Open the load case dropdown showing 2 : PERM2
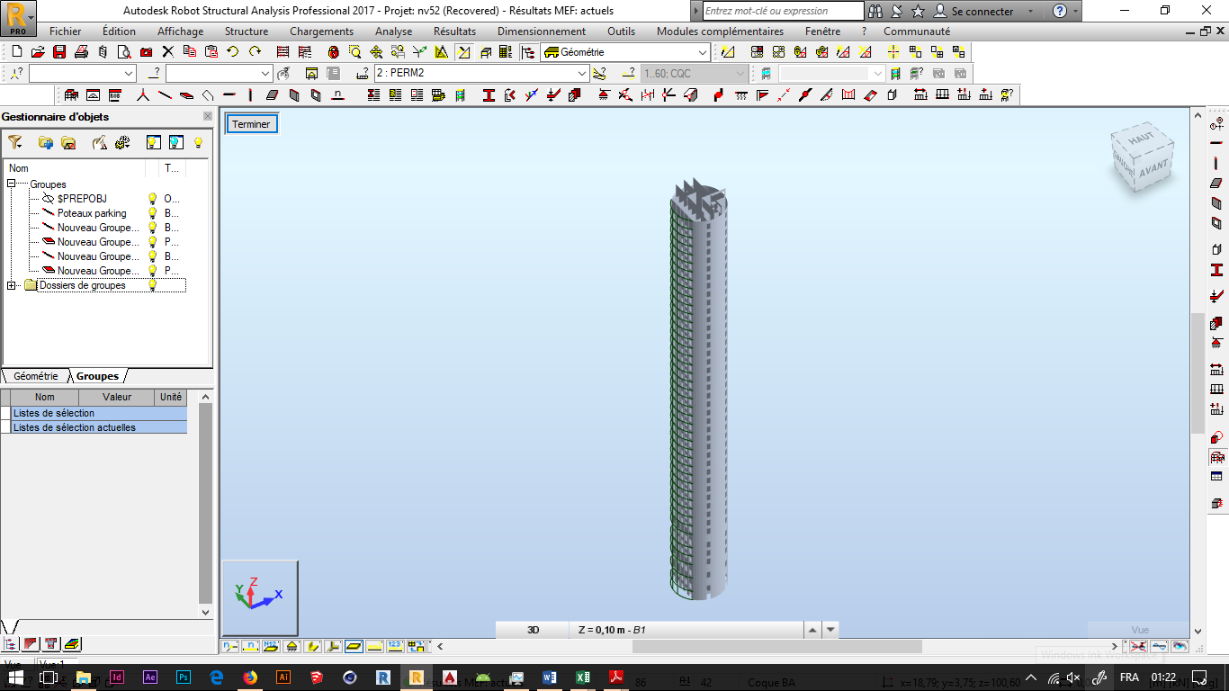1229x691 pixels. click(580, 73)
